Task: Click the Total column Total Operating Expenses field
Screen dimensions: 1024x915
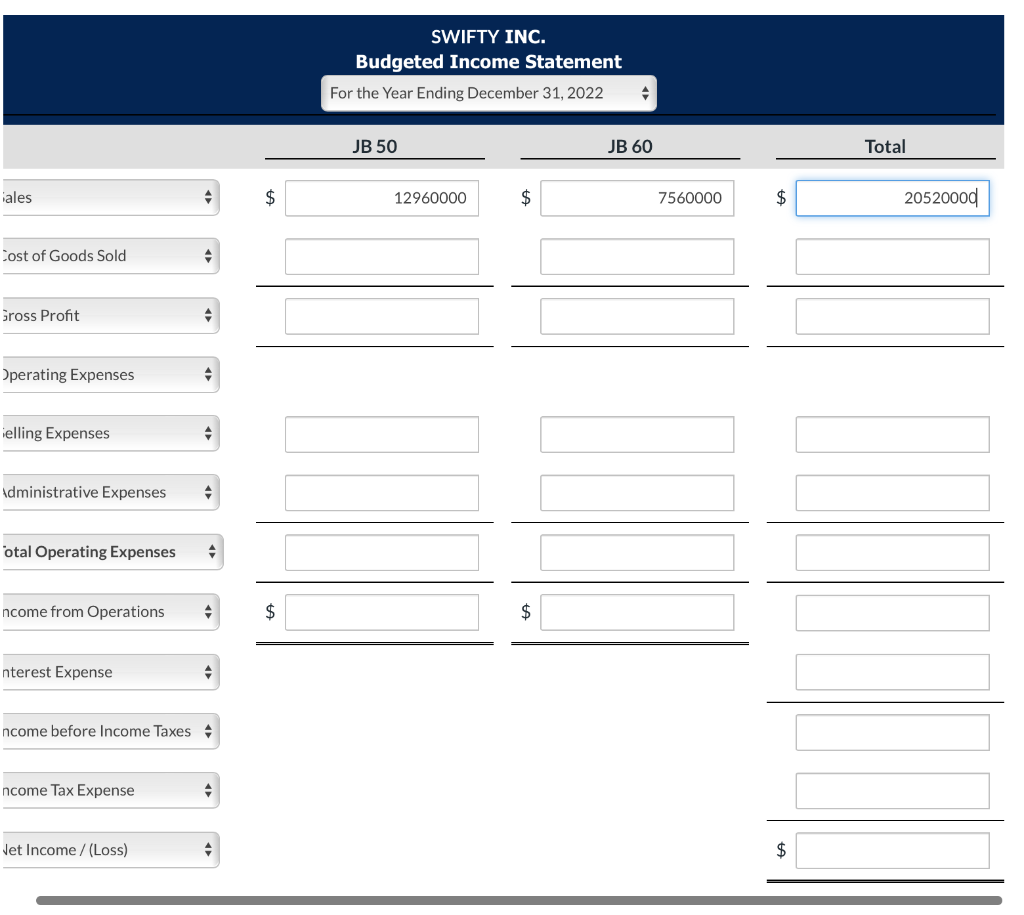Action: pyautogui.click(x=893, y=553)
